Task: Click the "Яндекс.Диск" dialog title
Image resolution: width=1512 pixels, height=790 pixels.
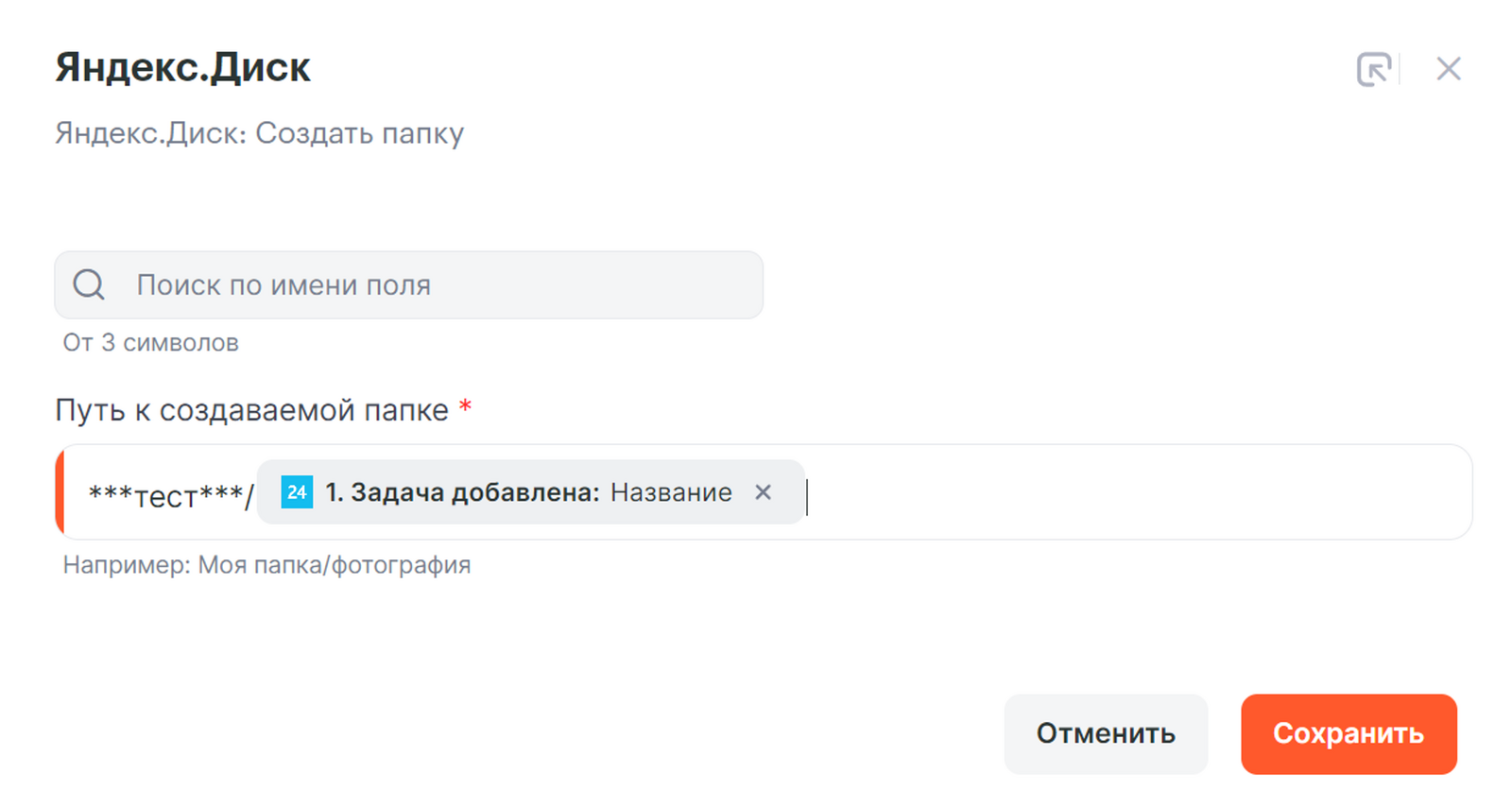Action: coord(182,67)
